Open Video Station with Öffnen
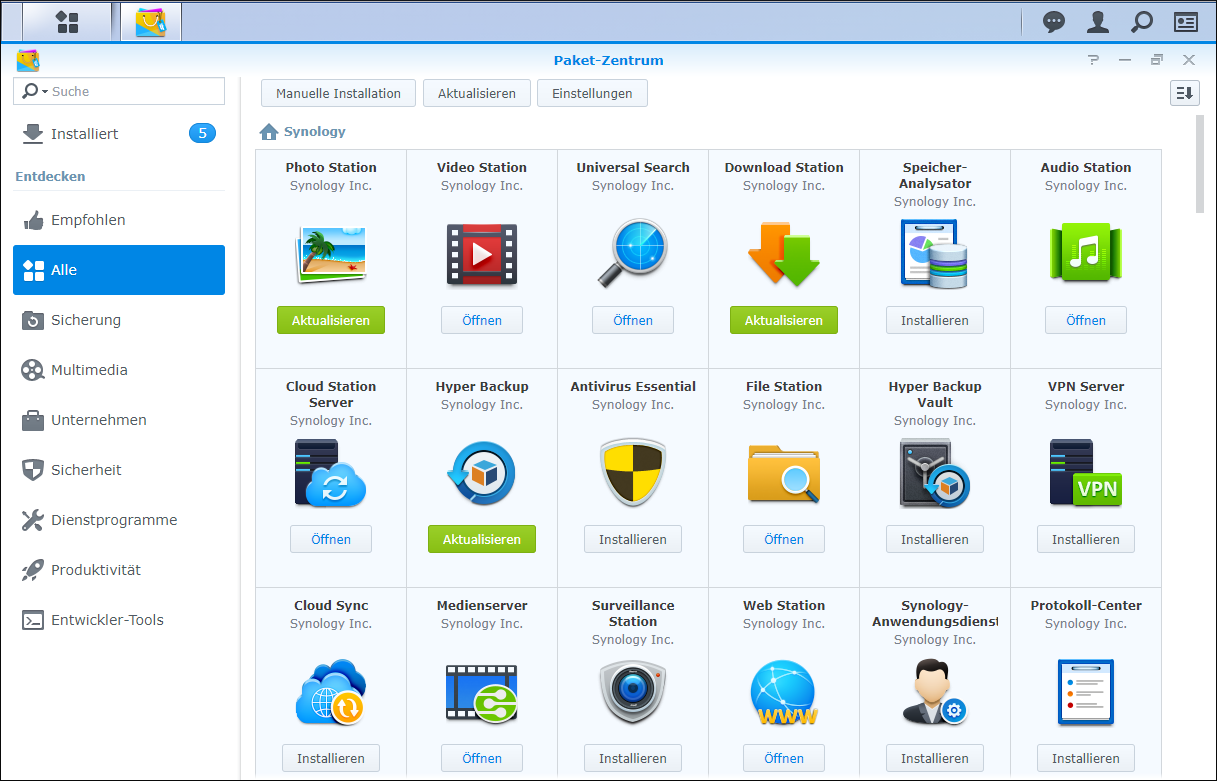This screenshot has width=1217, height=781. pyautogui.click(x=482, y=320)
